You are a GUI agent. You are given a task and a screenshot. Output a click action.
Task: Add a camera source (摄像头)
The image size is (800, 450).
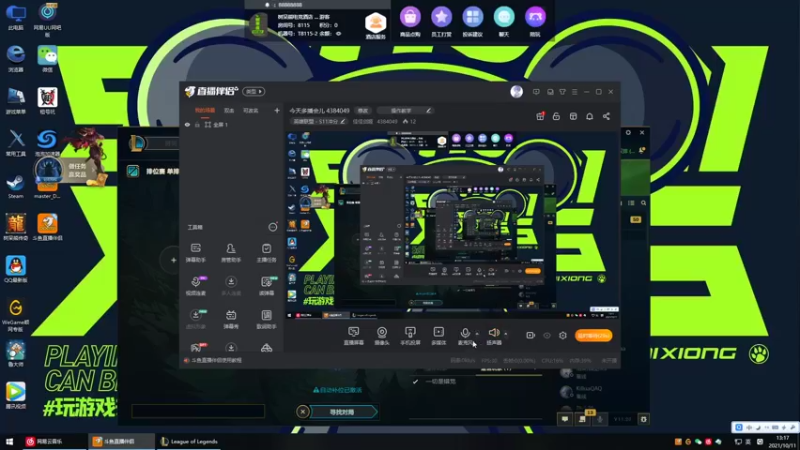coord(382,336)
